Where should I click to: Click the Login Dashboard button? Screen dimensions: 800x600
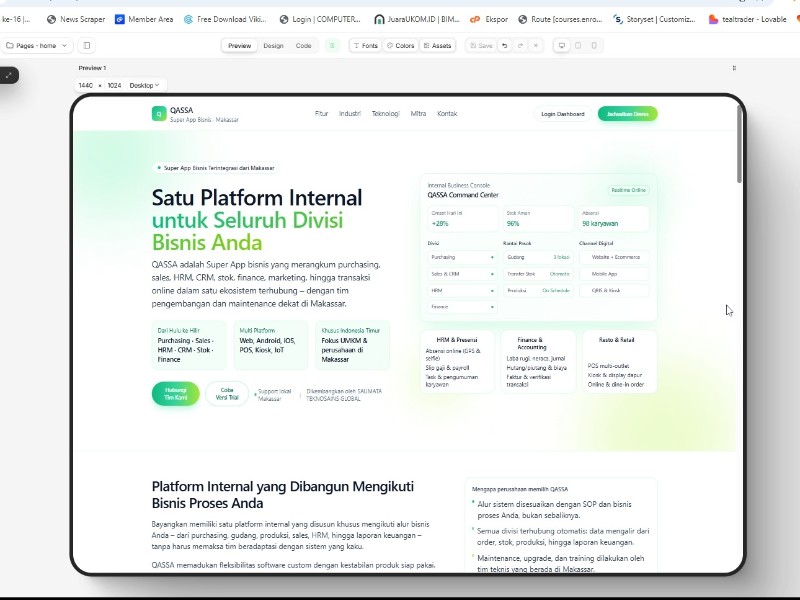[x=562, y=114]
